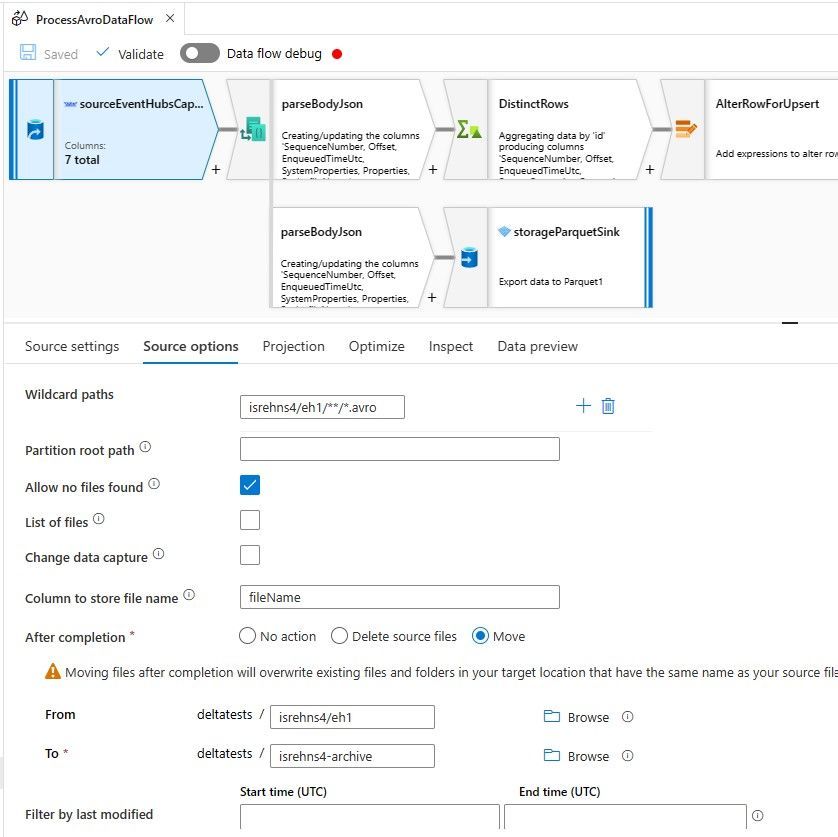The width and height of the screenshot is (838, 837).
Task: Select the Delete source files radio option
Action: (x=339, y=636)
